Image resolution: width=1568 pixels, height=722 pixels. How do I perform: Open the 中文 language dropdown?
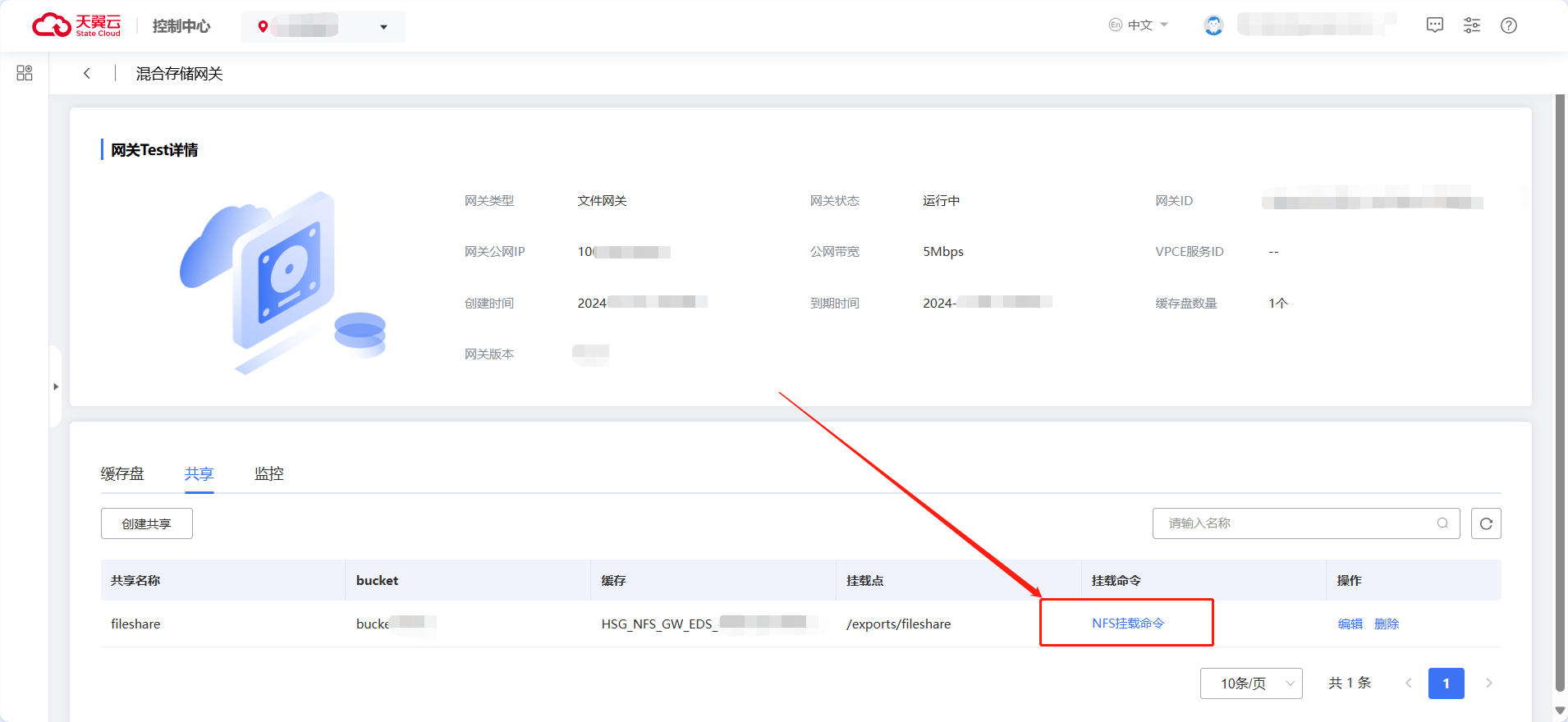[x=1139, y=25]
